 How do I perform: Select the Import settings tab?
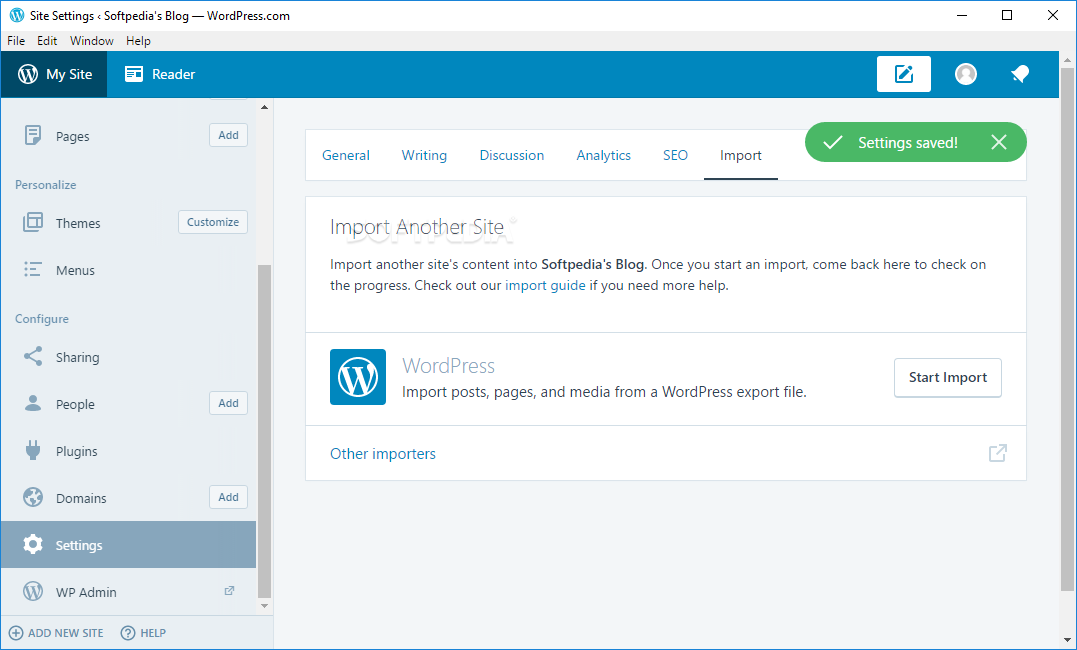click(x=740, y=155)
